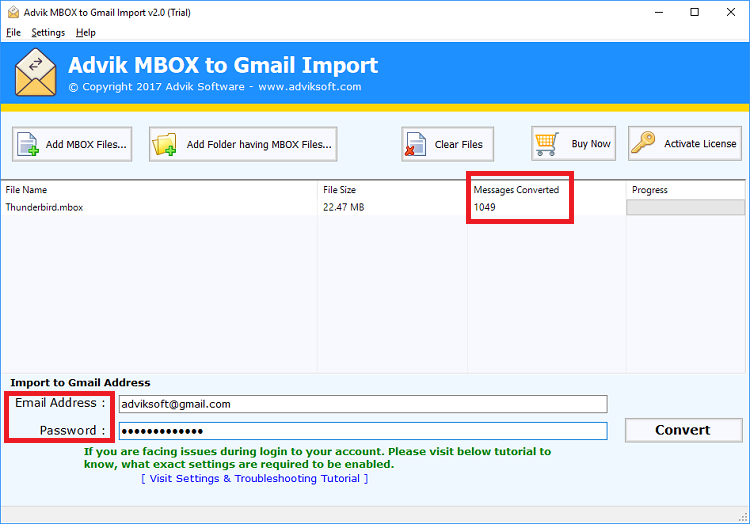Click the Clear Files label
Image resolution: width=750 pixels, height=524 pixels.
(459, 144)
